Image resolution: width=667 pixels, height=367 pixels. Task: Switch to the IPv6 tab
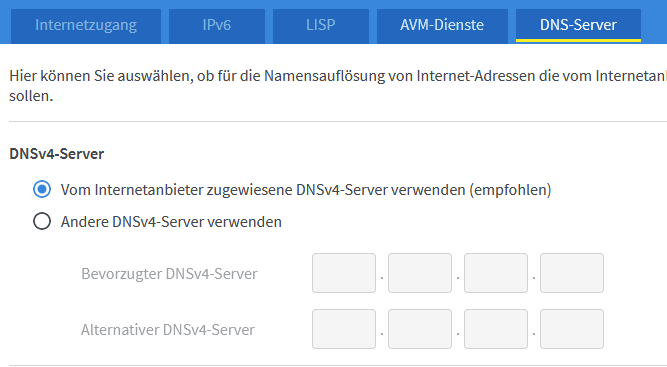pyautogui.click(x=217, y=26)
